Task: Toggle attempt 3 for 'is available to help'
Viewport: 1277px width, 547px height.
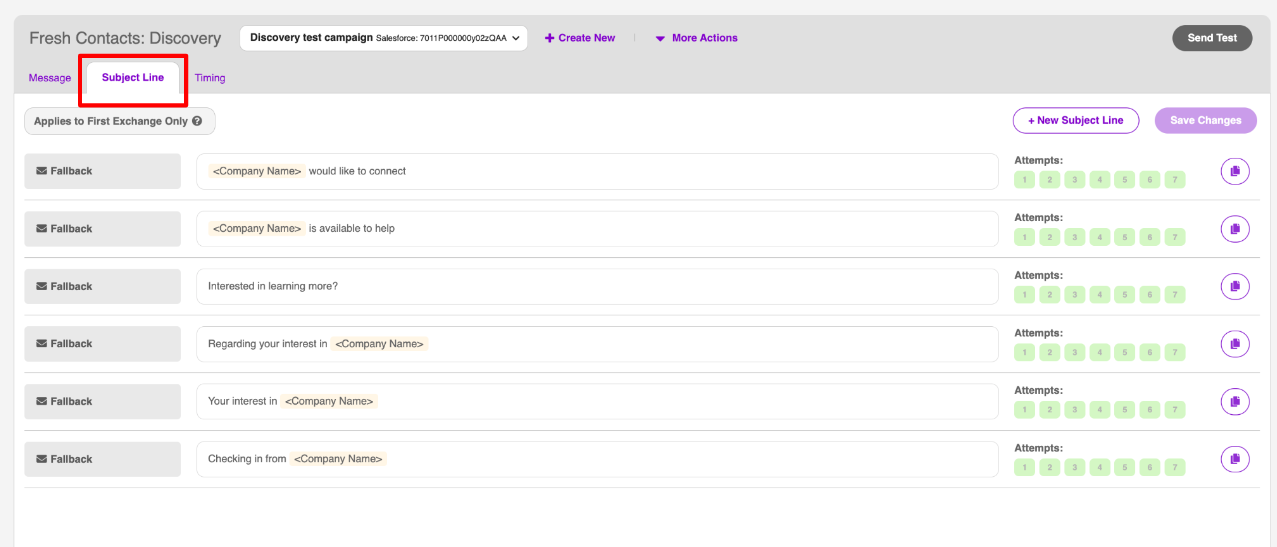Action: (1074, 237)
